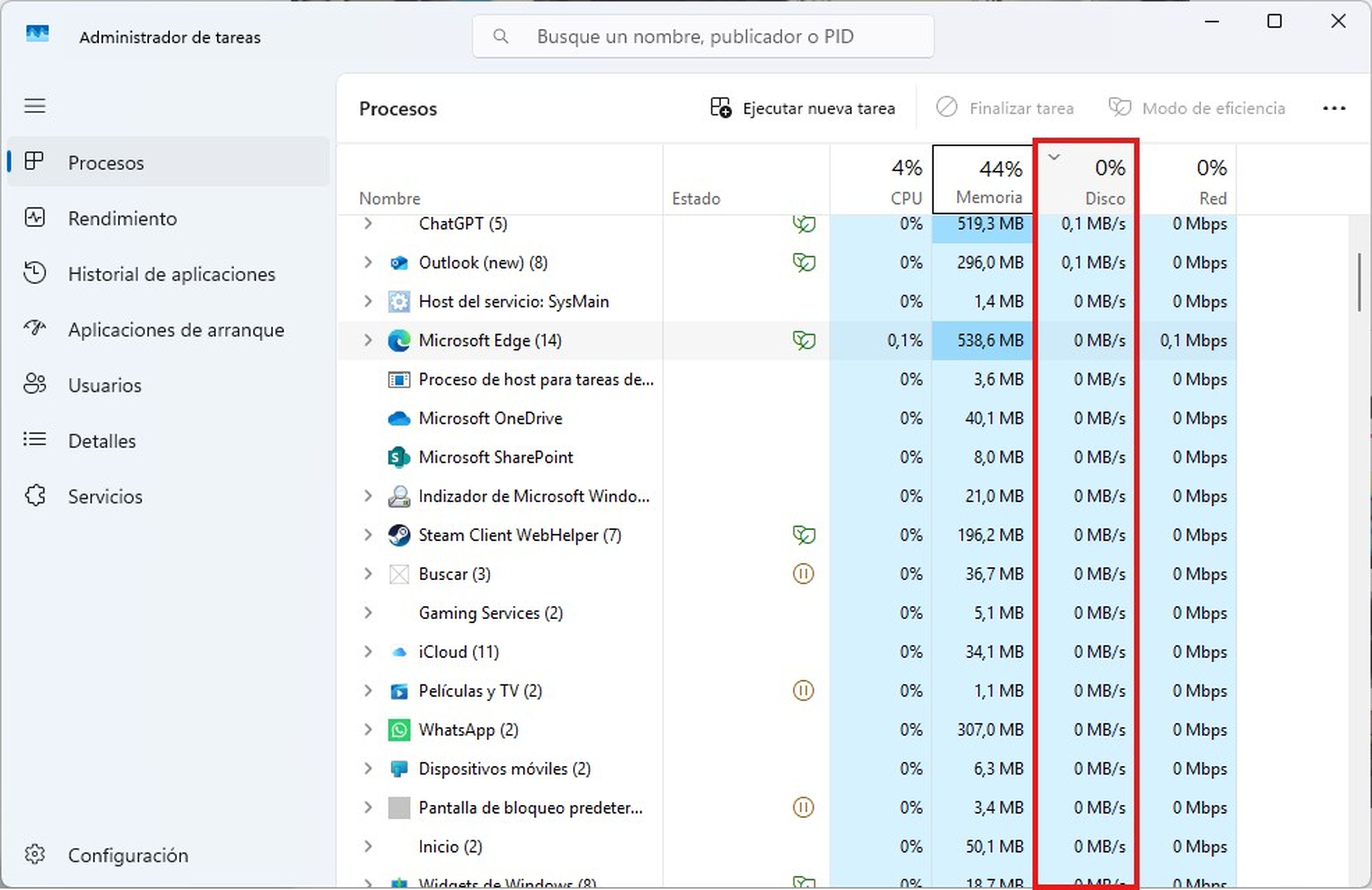
Task: Click the Indizador de Microsoft Windows icon
Action: tap(399, 496)
